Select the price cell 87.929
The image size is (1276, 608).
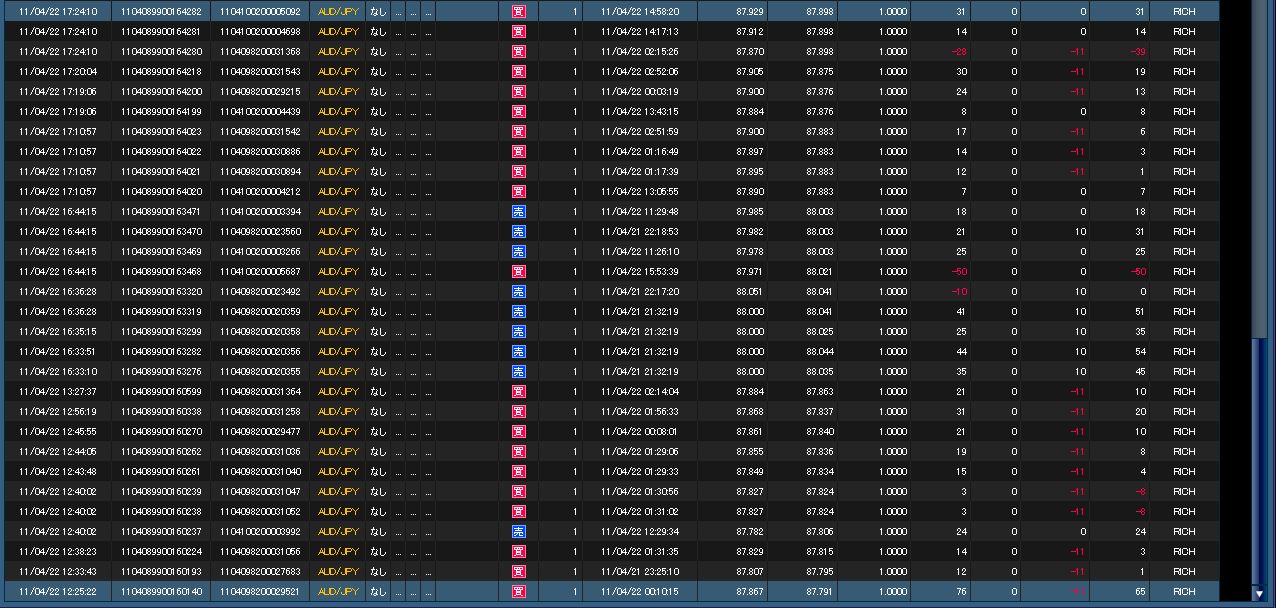[750, 12]
